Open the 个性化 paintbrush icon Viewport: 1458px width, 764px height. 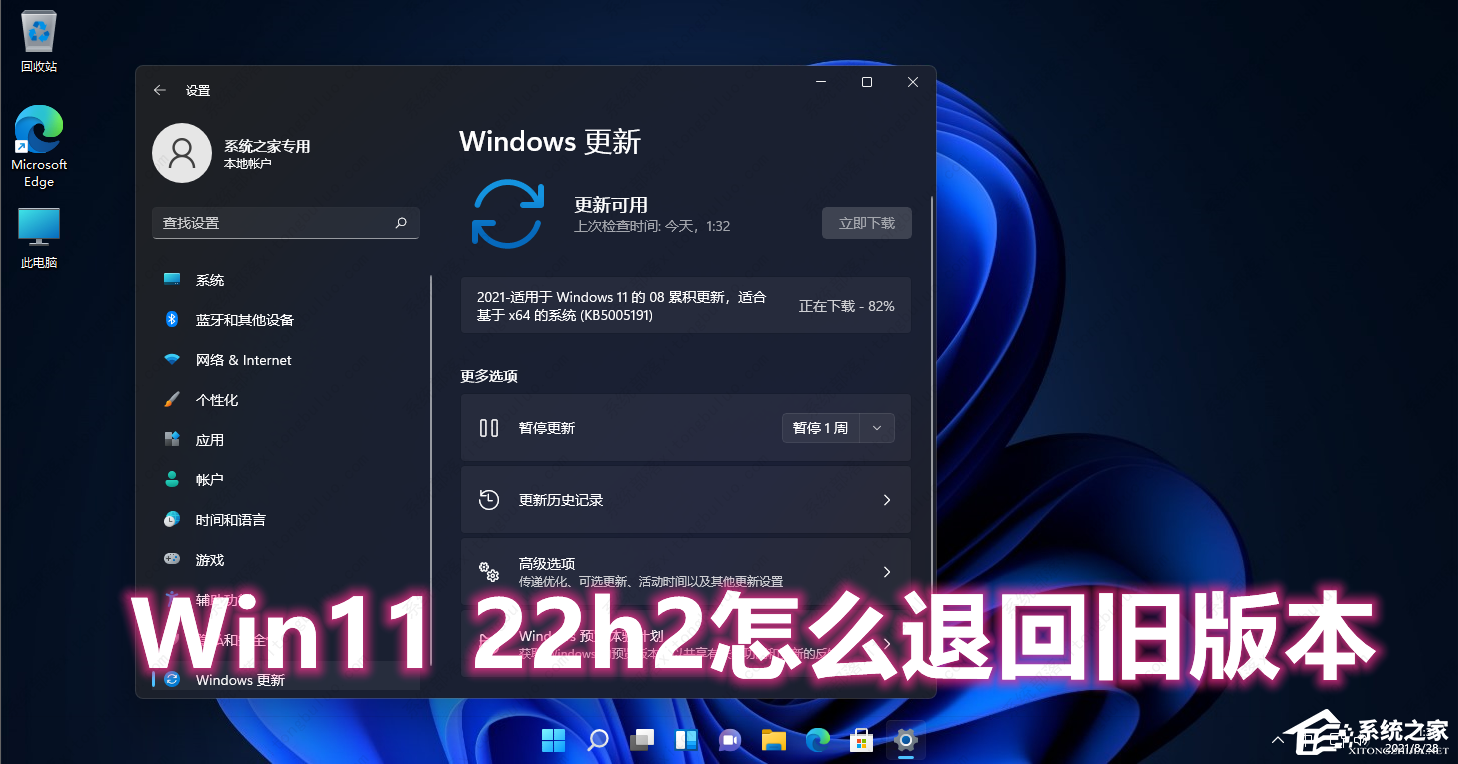pyautogui.click(x=172, y=400)
